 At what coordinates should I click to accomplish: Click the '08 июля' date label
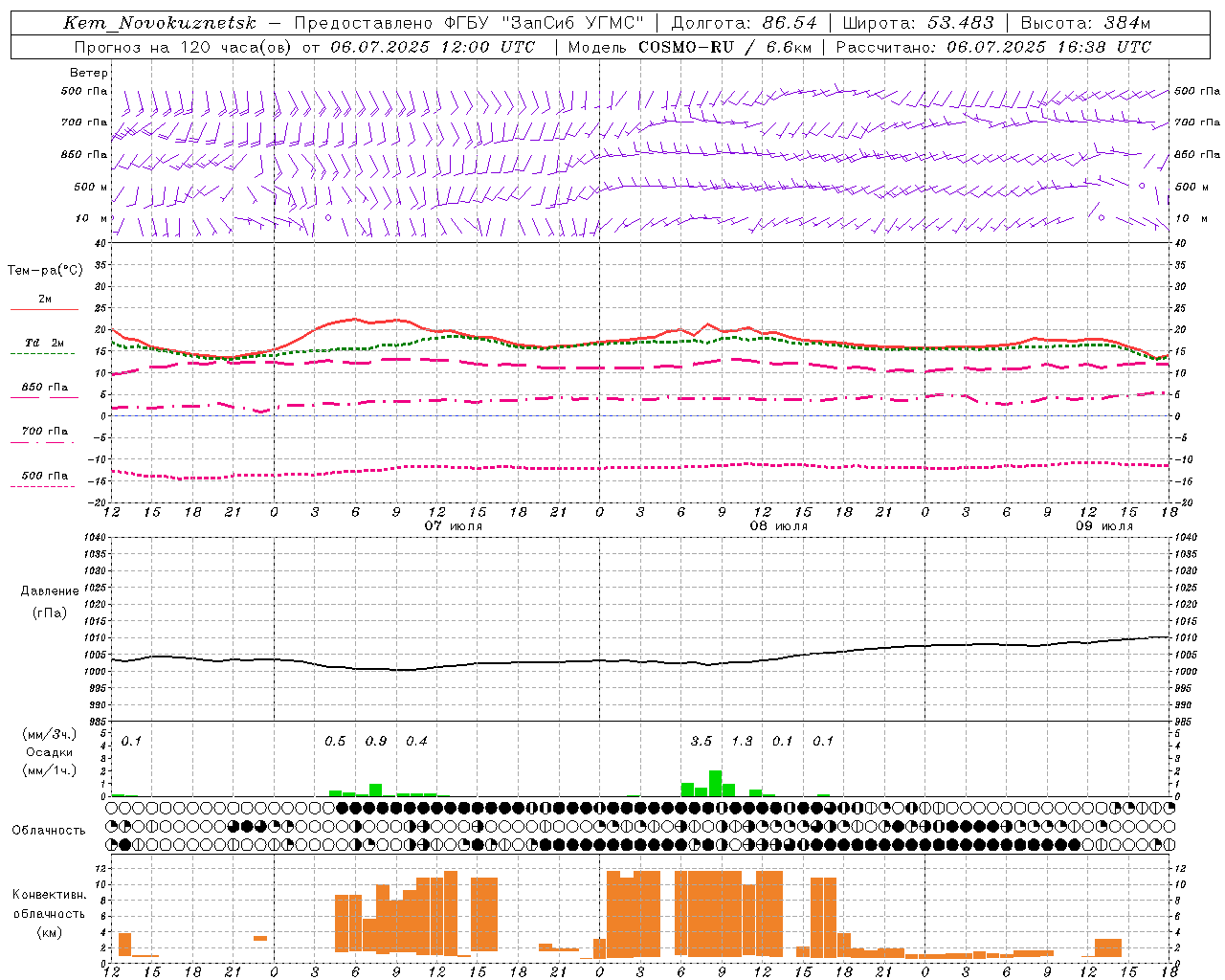[778, 526]
